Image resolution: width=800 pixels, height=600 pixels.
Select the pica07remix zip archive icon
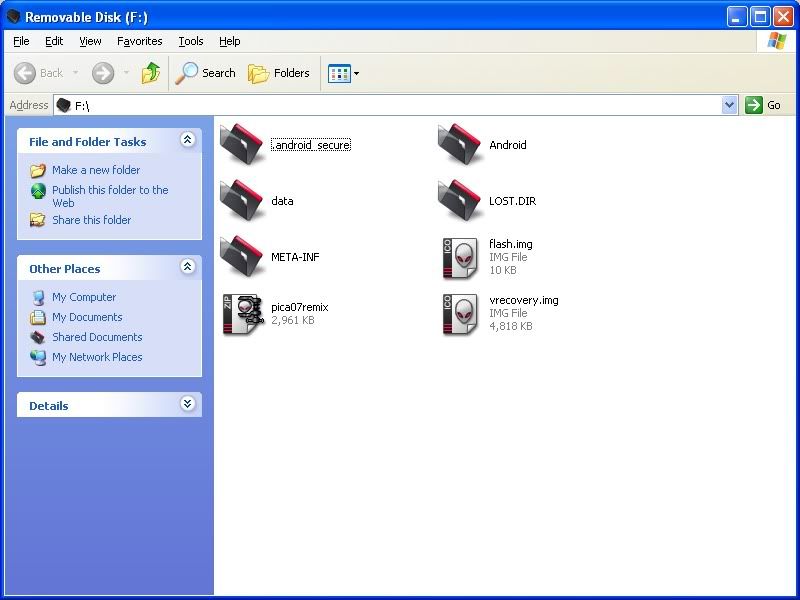tap(242, 314)
